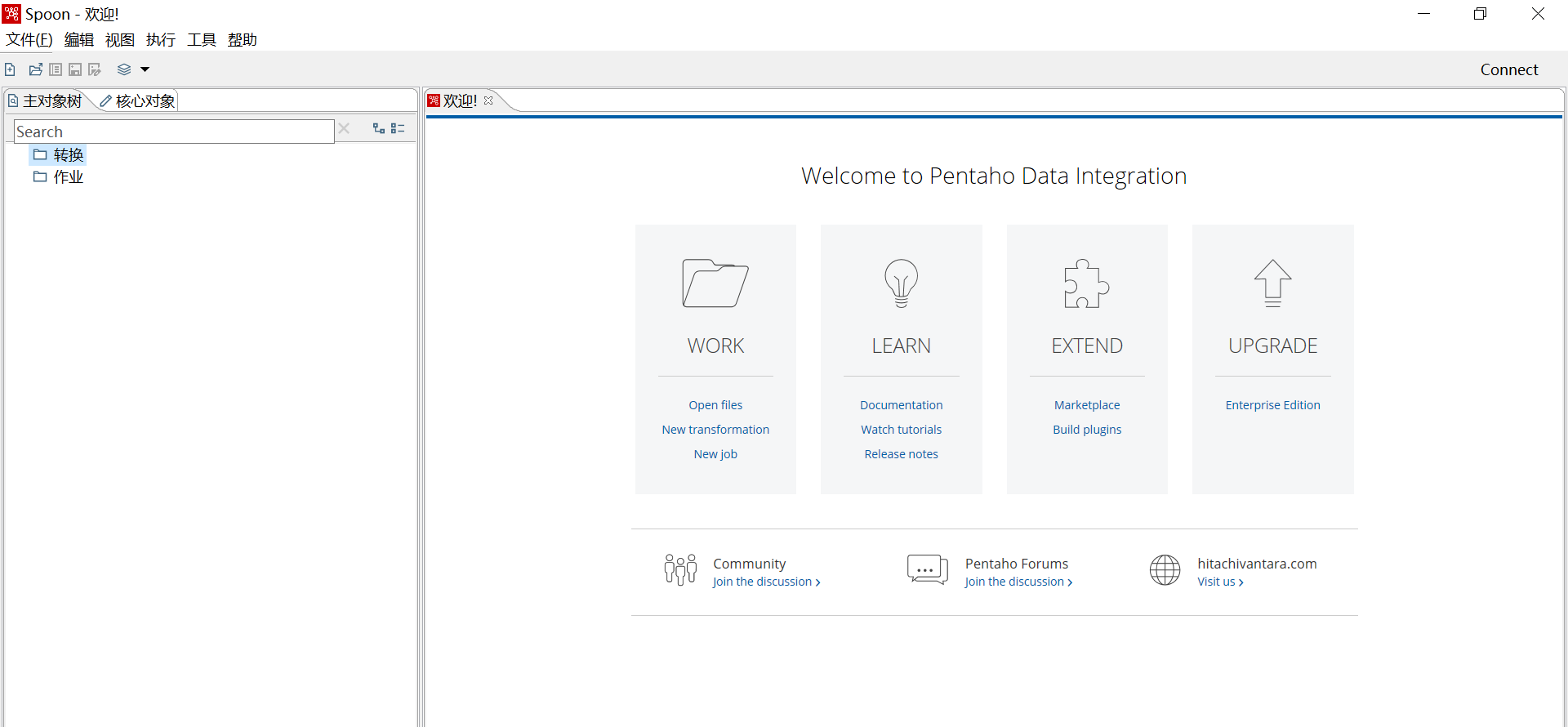Click the WORK folder icon
This screenshot has height=727, width=1568.
715,283
